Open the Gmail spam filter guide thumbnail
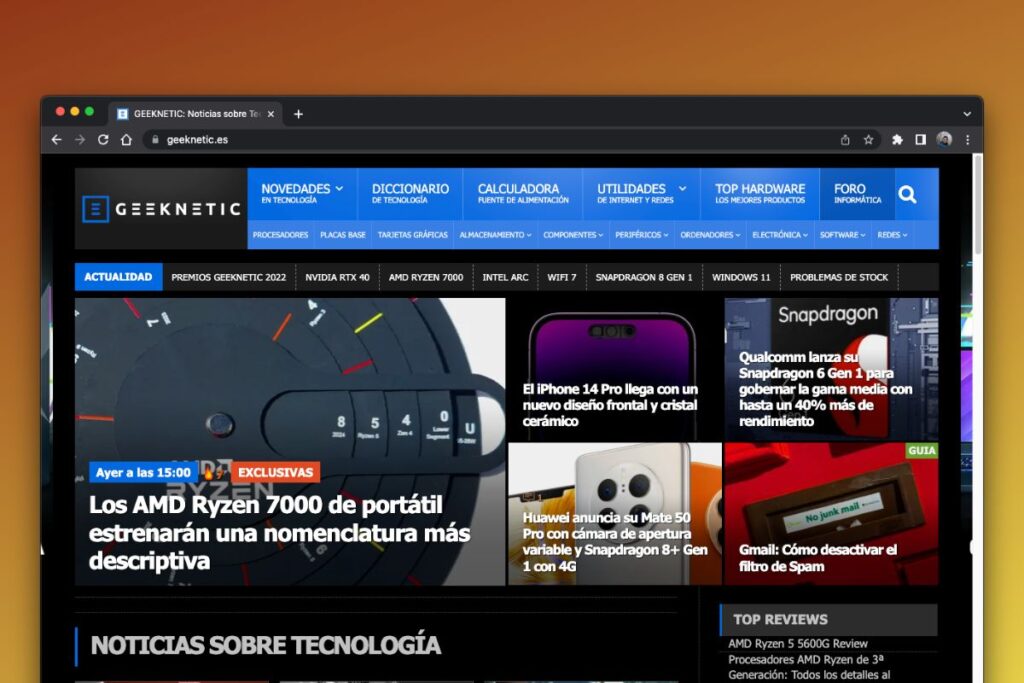Image resolution: width=1024 pixels, height=683 pixels. [831, 514]
